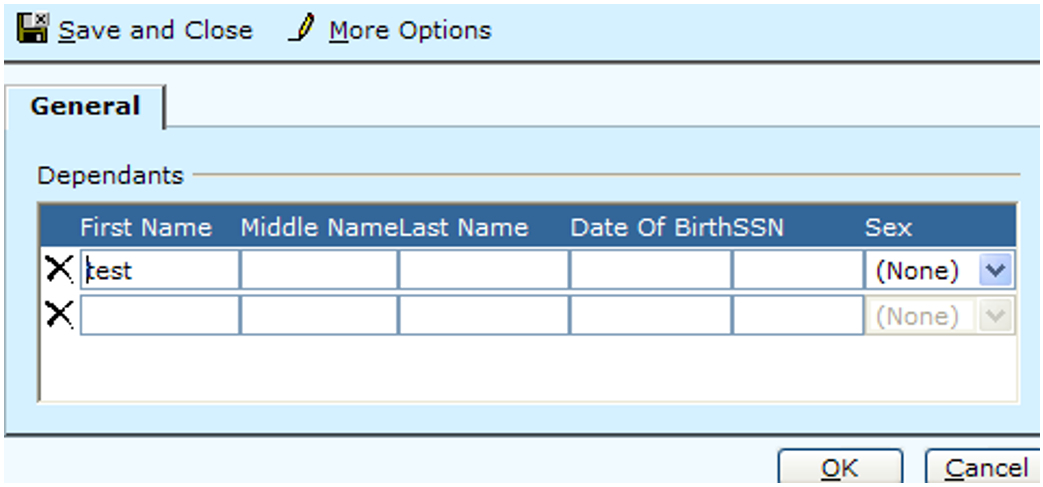Click the SSN field in second row

pos(797,316)
